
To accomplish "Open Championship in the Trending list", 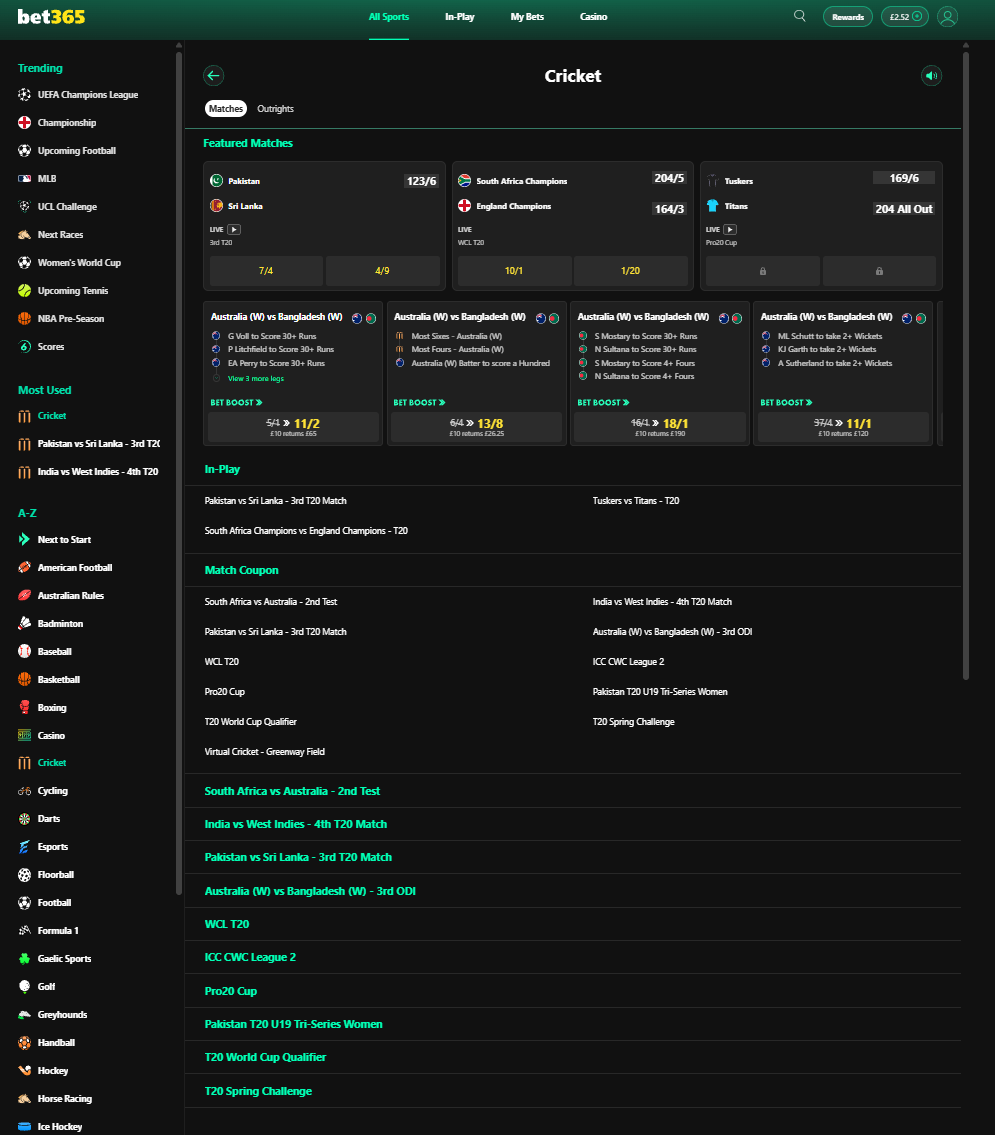I will pyautogui.click(x=67, y=123).
